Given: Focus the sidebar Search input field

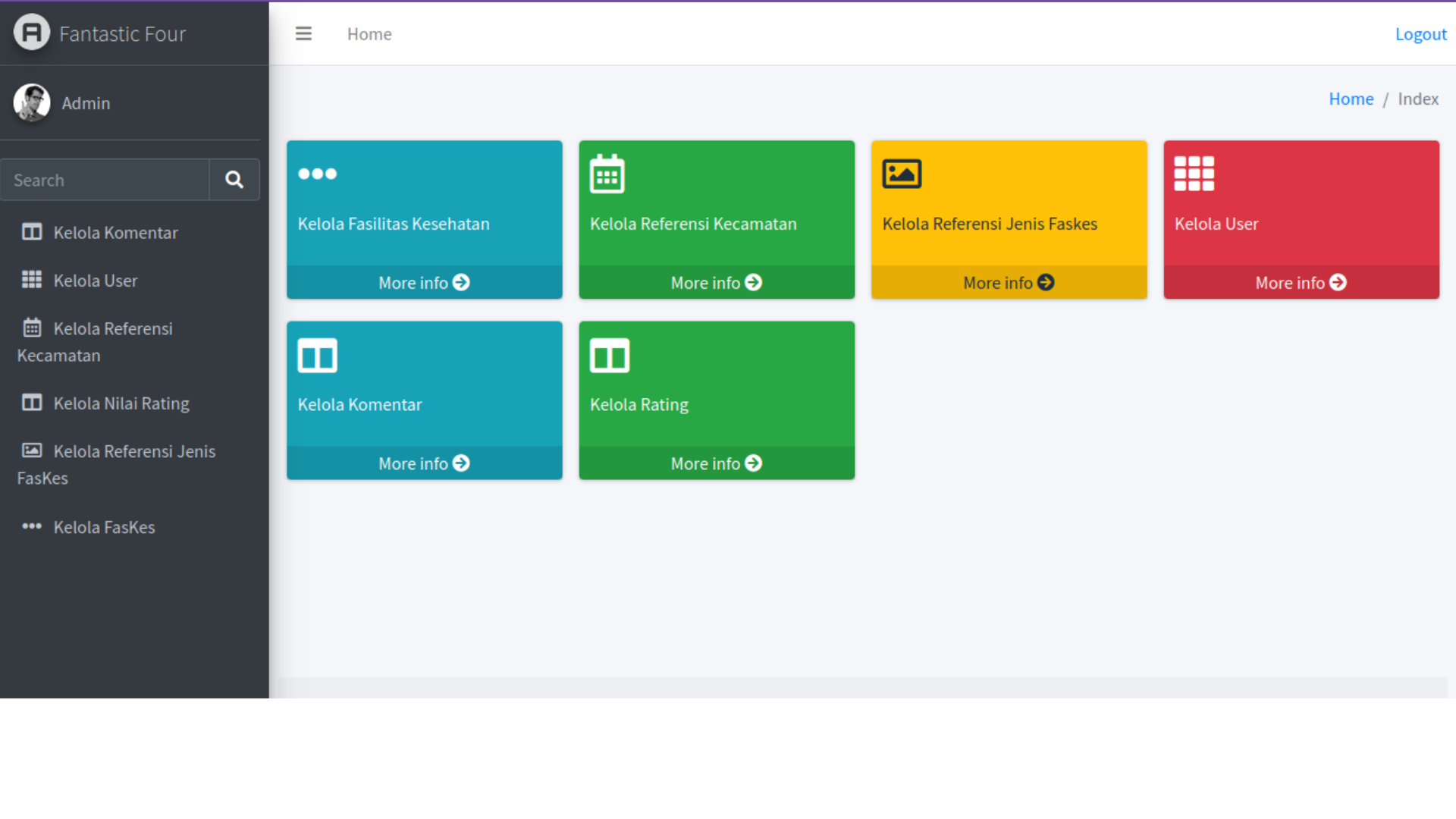Looking at the screenshot, I should click(105, 180).
